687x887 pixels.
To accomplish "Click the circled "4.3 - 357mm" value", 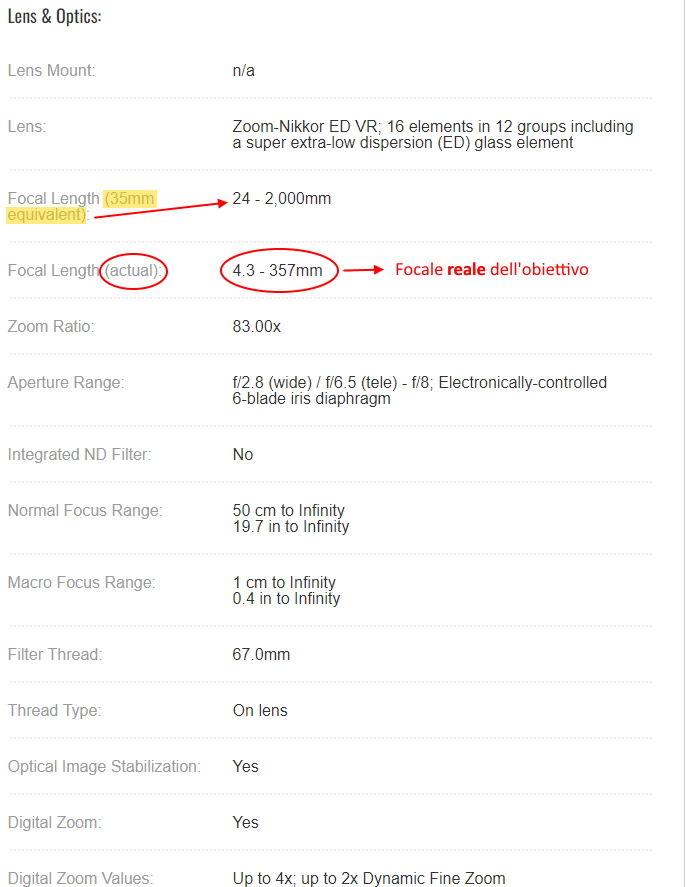I will [280, 270].
